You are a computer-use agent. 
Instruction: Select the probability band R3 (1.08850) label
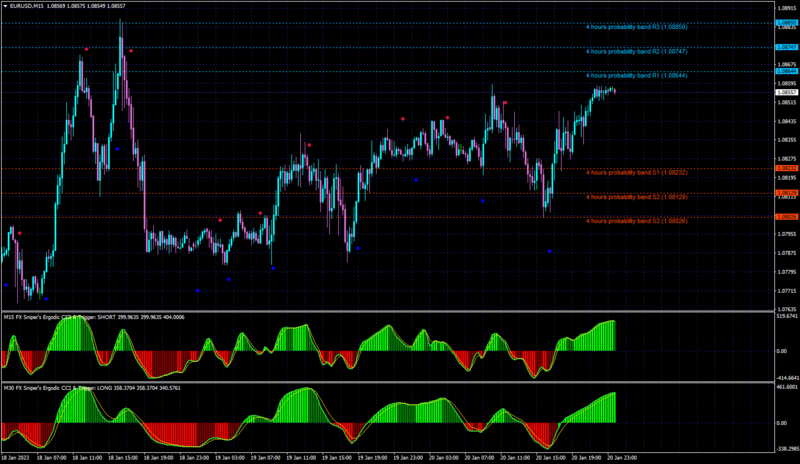coord(636,27)
